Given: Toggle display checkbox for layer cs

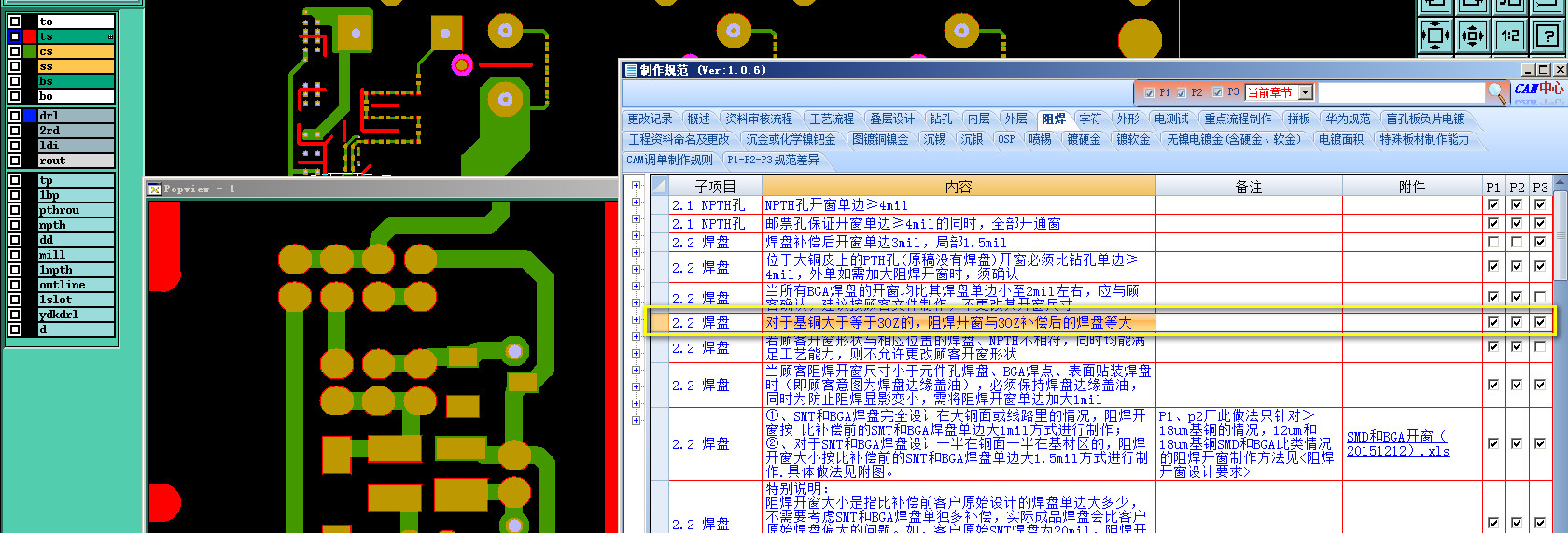Looking at the screenshot, I should tap(15, 51).
